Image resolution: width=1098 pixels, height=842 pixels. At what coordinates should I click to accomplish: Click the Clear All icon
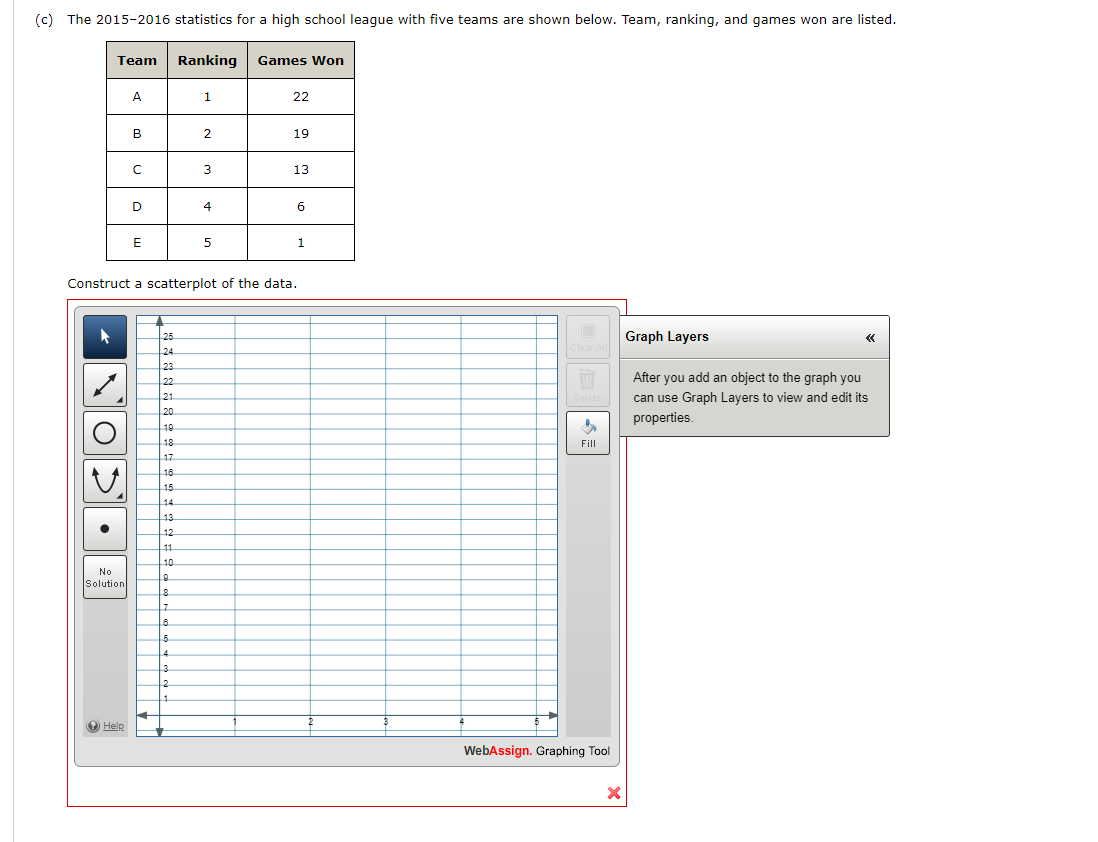click(x=588, y=337)
